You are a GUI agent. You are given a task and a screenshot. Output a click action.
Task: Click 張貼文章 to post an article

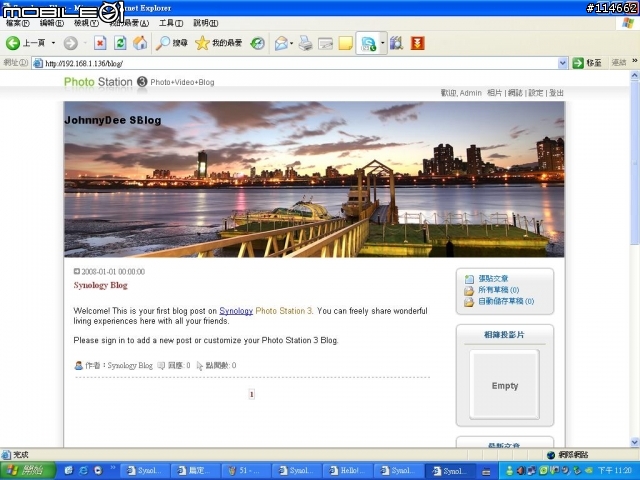click(493, 278)
